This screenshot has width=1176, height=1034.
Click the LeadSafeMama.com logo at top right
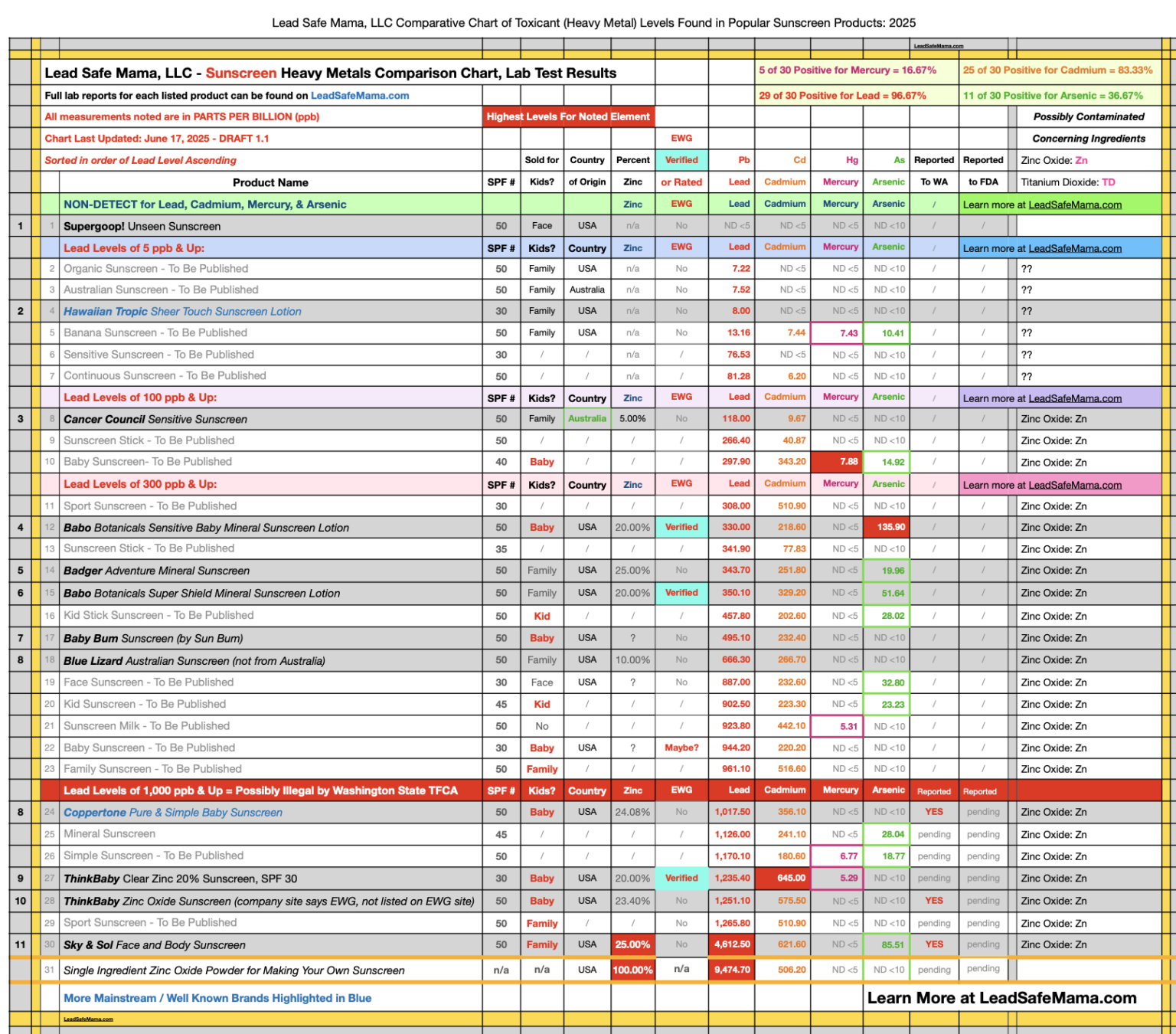pos(938,46)
